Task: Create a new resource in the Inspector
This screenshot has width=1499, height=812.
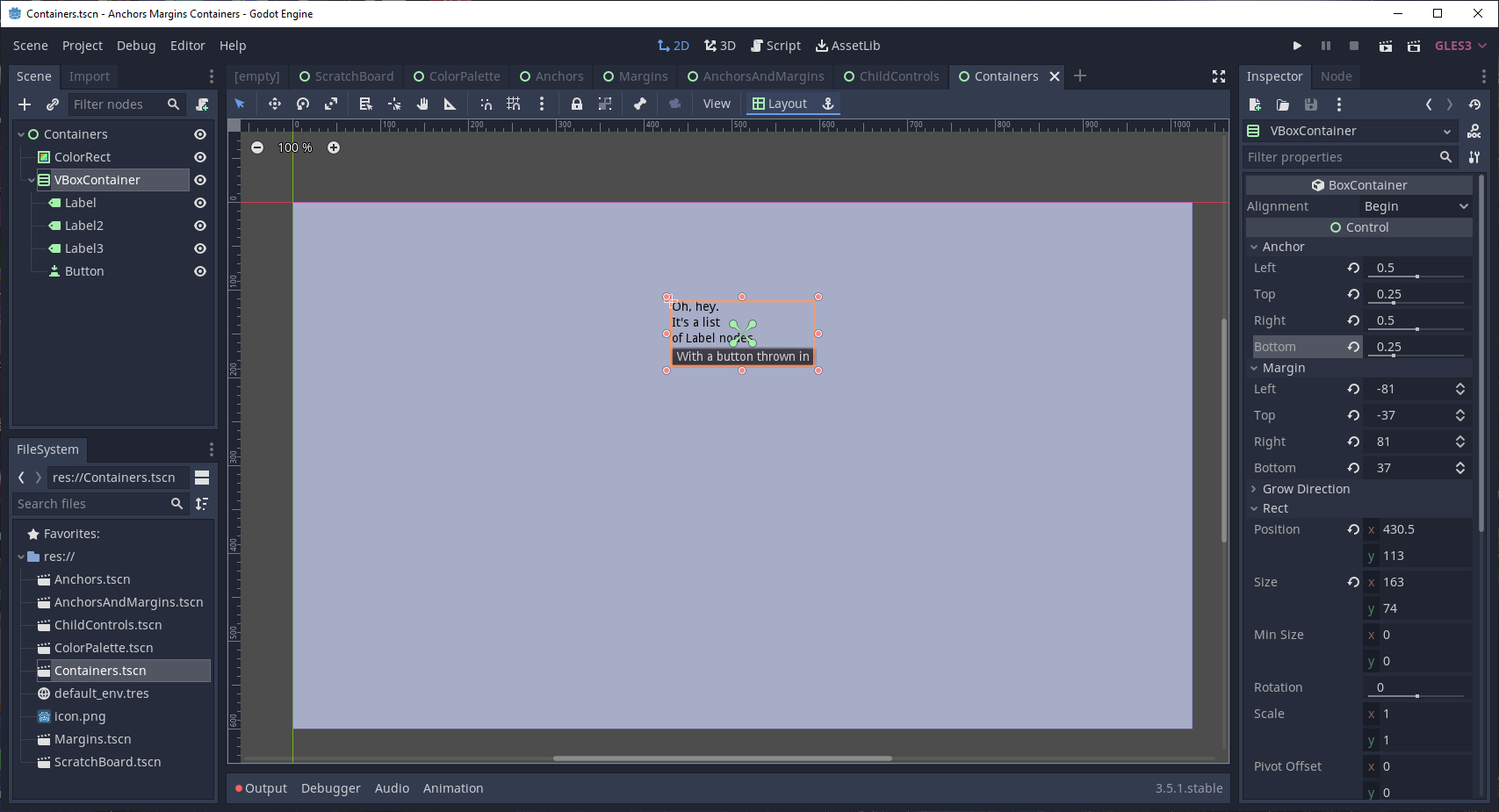Action: pyautogui.click(x=1254, y=104)
